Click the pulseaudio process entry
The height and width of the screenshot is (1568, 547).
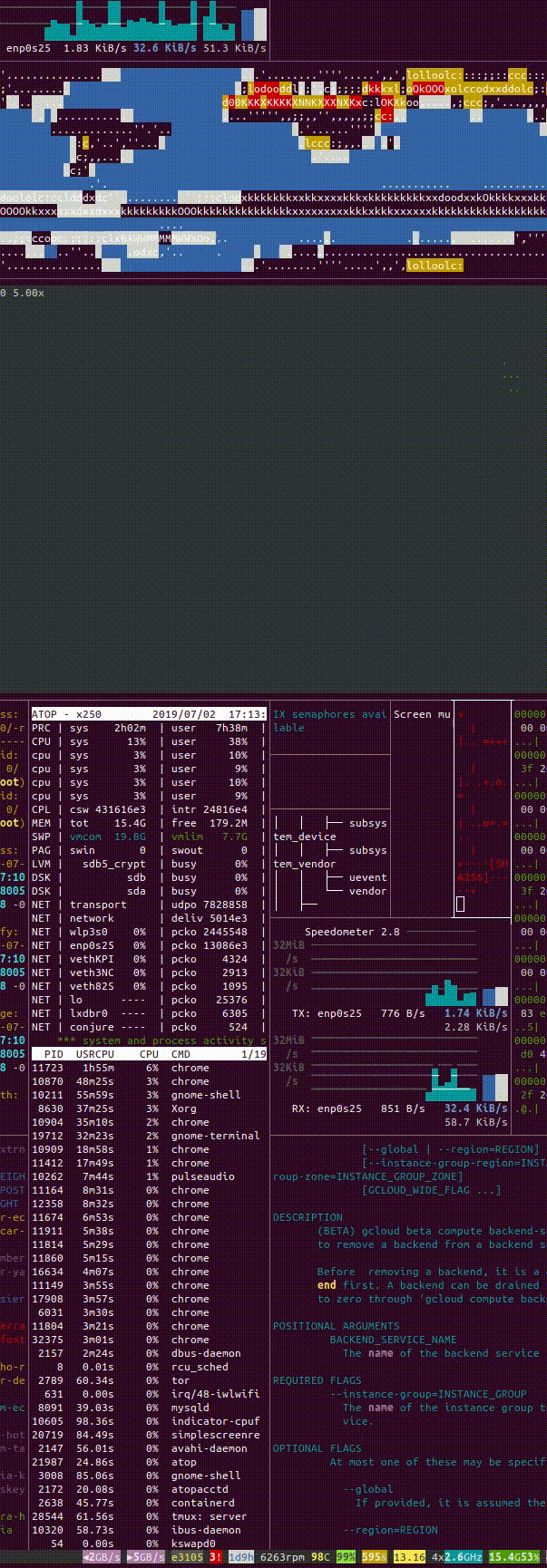[203, 1176]
